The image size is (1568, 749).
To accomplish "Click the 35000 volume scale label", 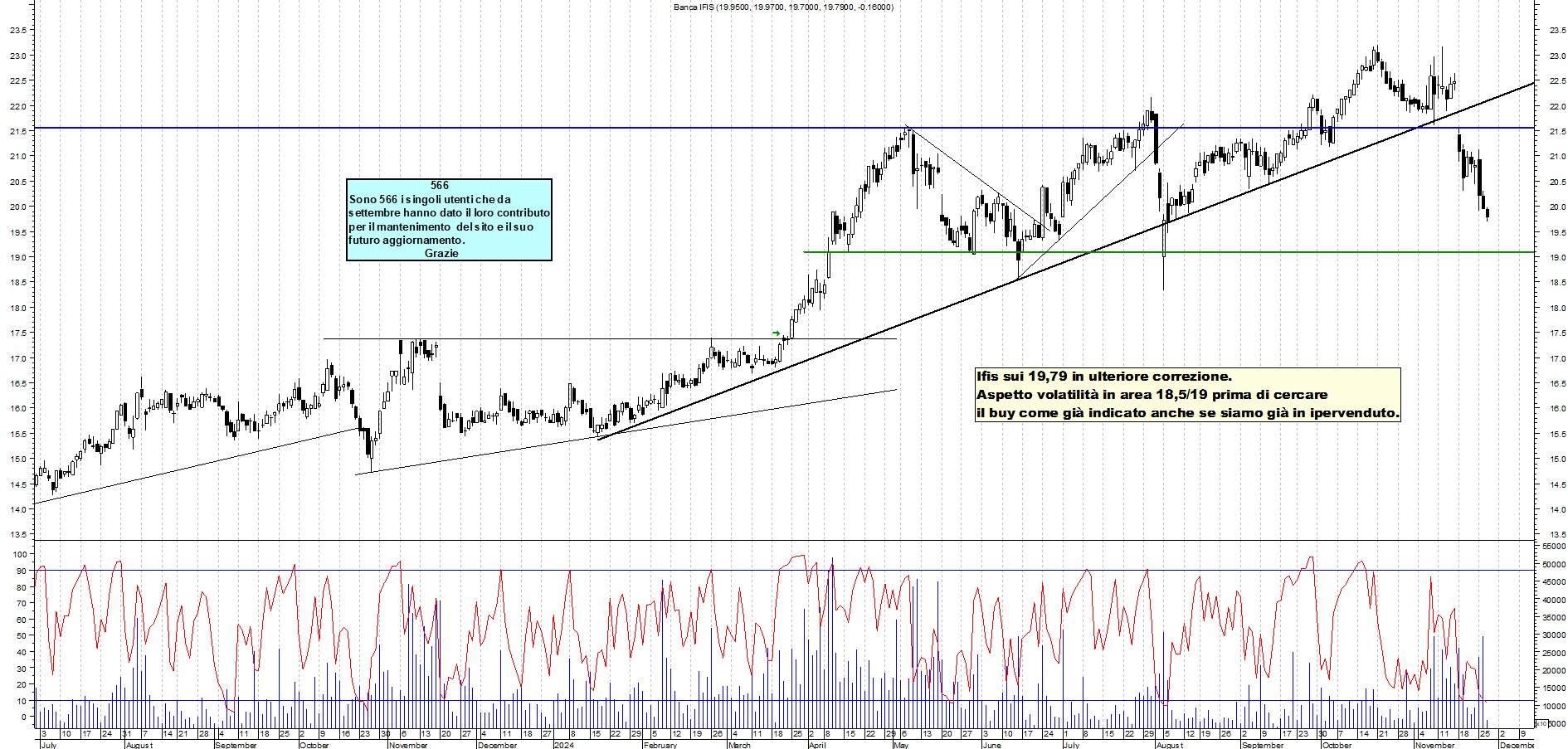I will [x=1554, y=618].
